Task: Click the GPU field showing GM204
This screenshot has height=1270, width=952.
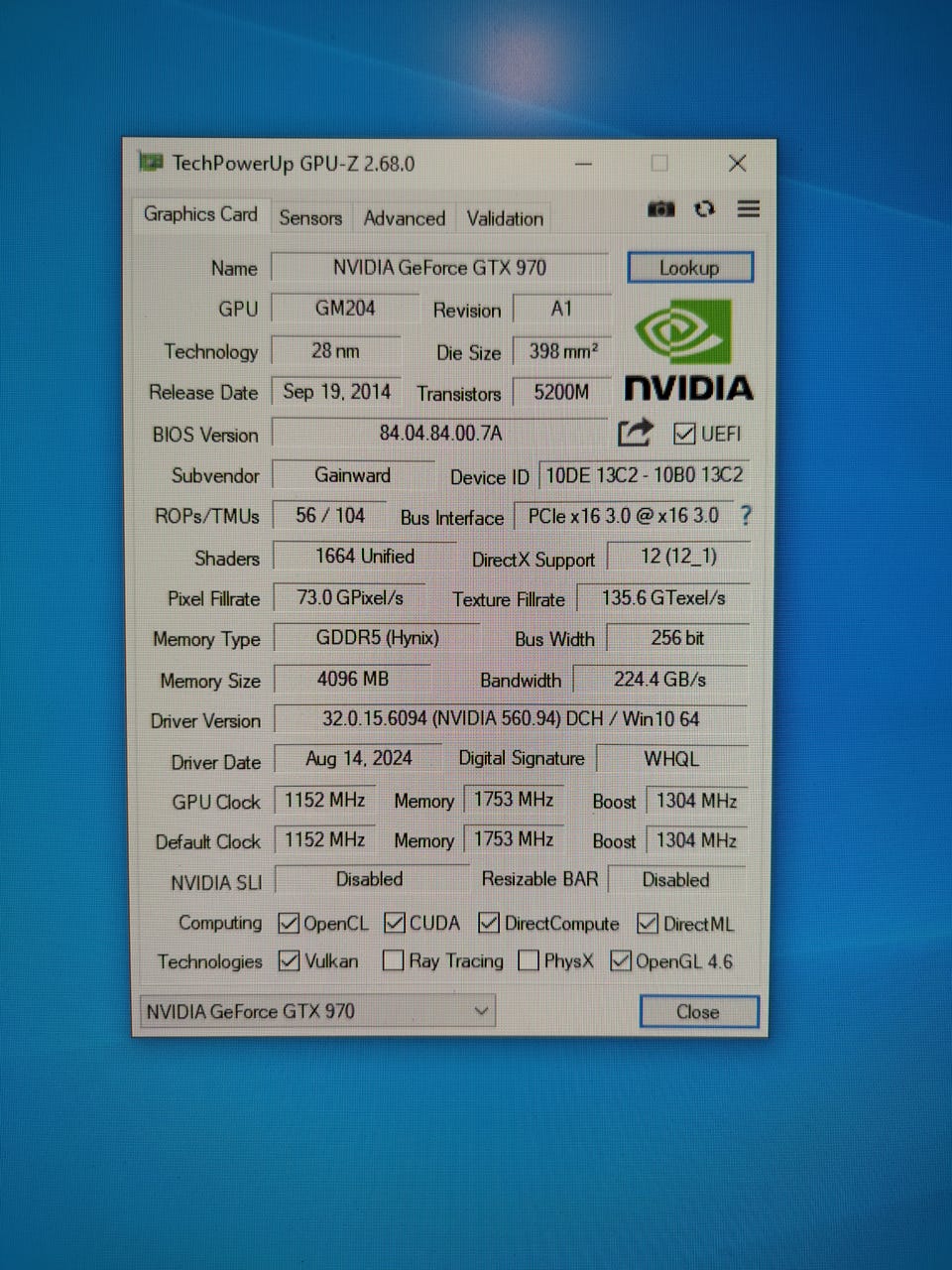Action: coord(344,309)
